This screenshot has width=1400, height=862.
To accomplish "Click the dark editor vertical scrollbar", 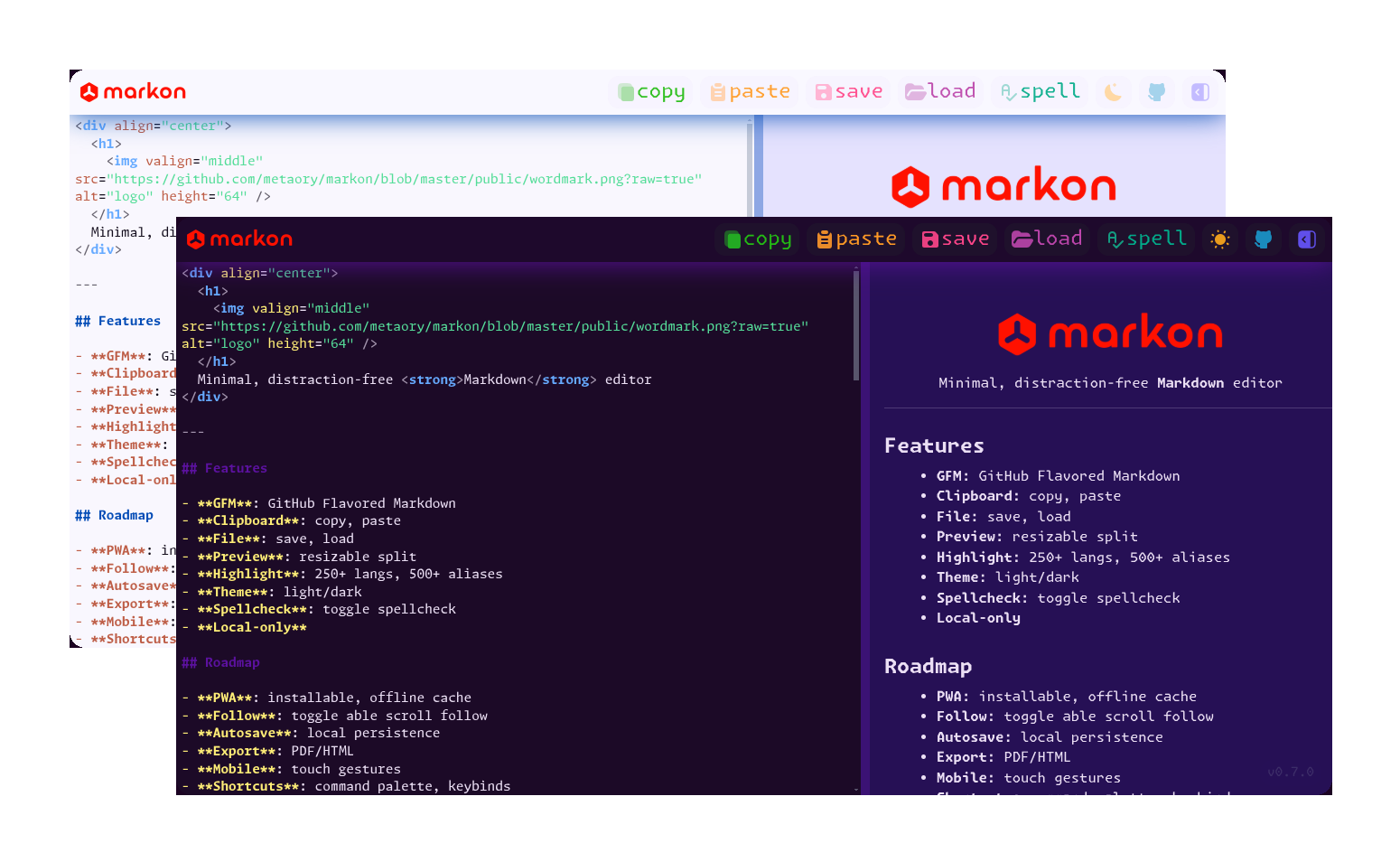I will point(856,325).
